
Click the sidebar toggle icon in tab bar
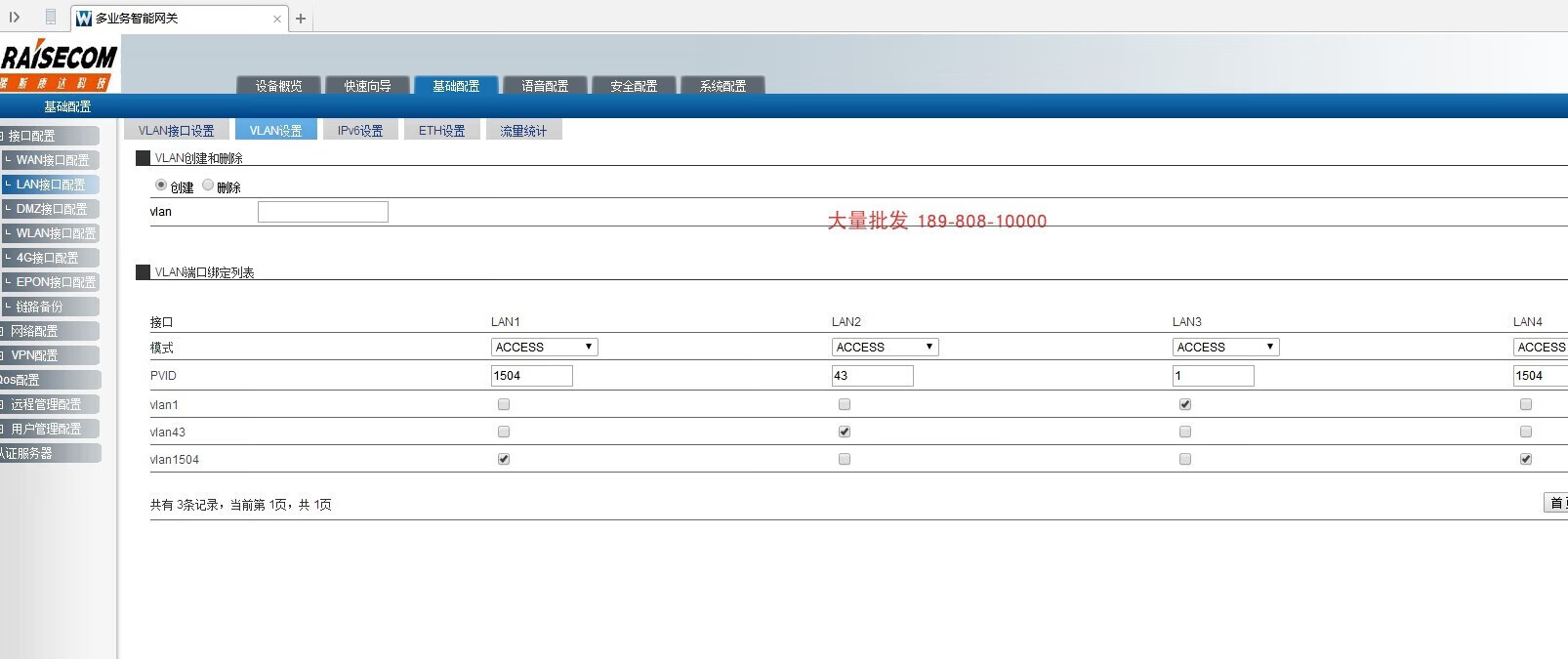15,18
